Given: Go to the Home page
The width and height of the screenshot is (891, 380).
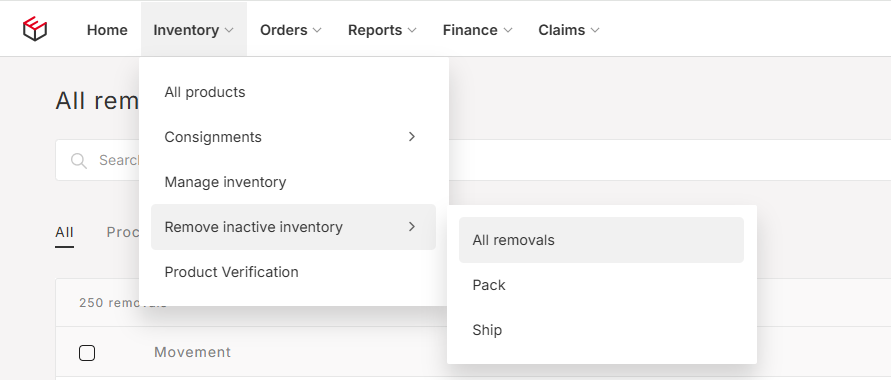Looking at the screenshot, I should coord(107,30).
